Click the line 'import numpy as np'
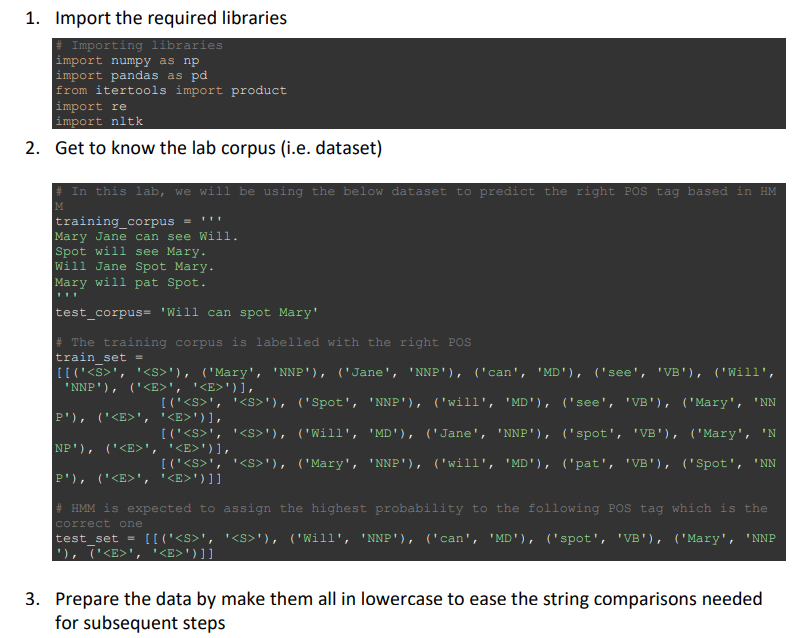811x638 pixels. [x=127, y=60]
